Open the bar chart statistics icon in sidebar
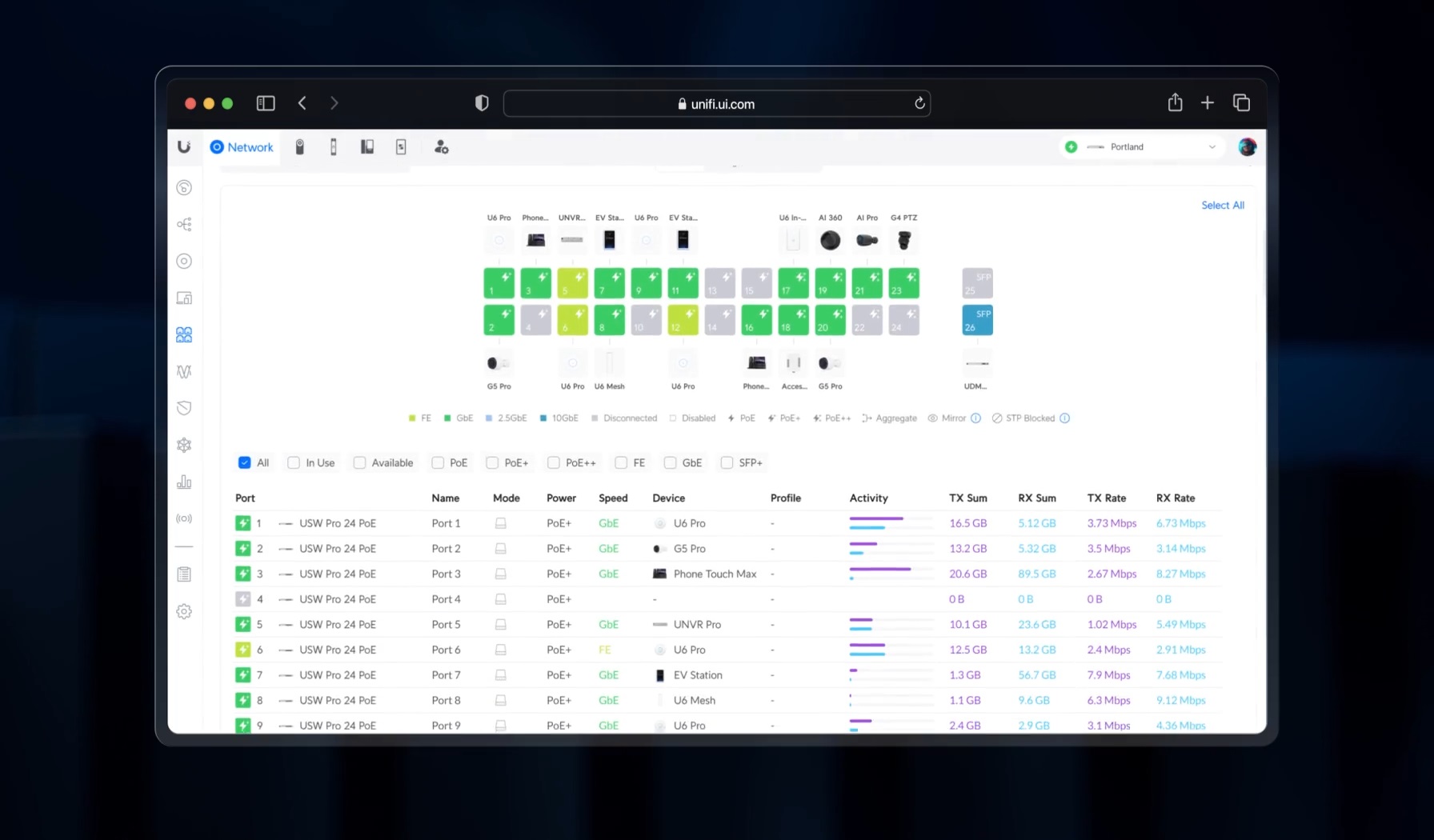 [184, 482]
